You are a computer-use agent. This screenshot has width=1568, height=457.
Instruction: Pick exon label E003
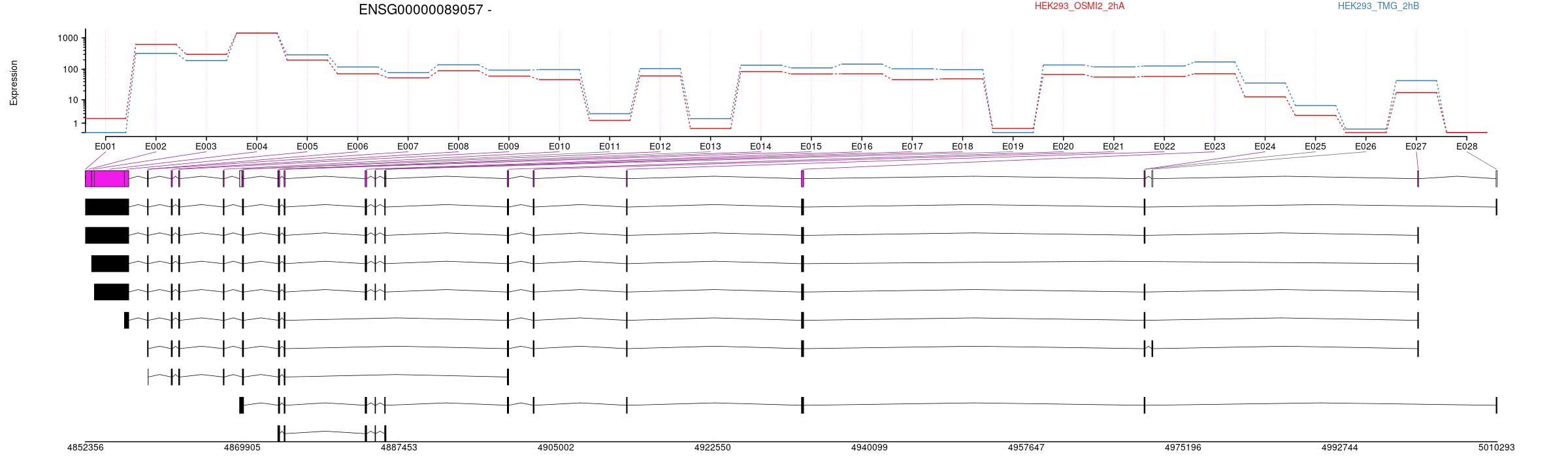pos(206,147)
